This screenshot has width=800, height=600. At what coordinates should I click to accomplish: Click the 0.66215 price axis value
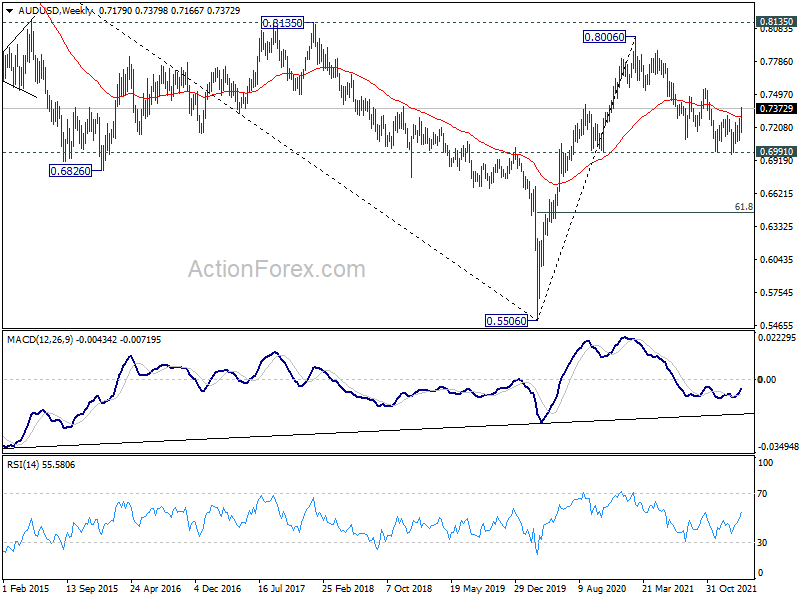click(x=777, y=194)
